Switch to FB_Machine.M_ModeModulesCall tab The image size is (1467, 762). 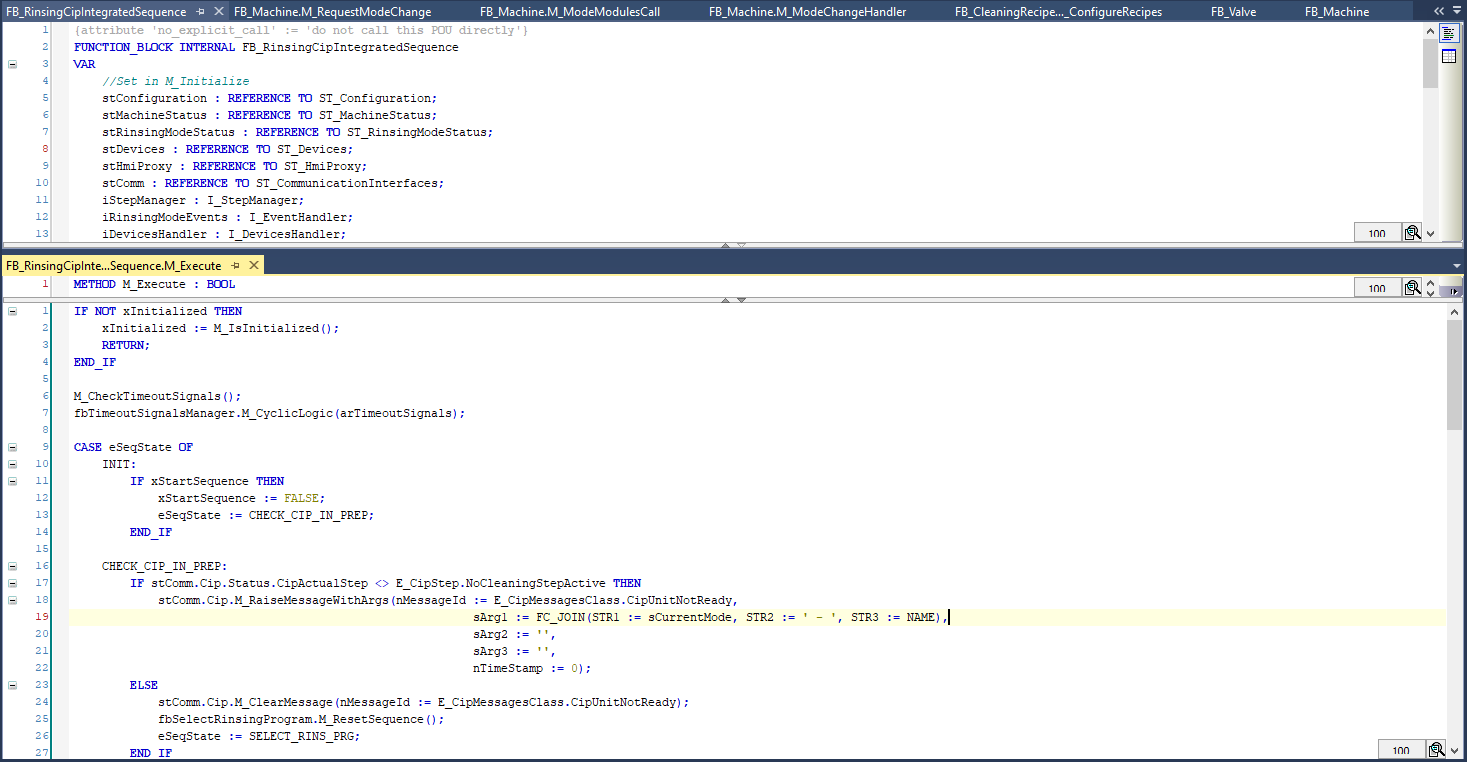[x=570, y=12]
